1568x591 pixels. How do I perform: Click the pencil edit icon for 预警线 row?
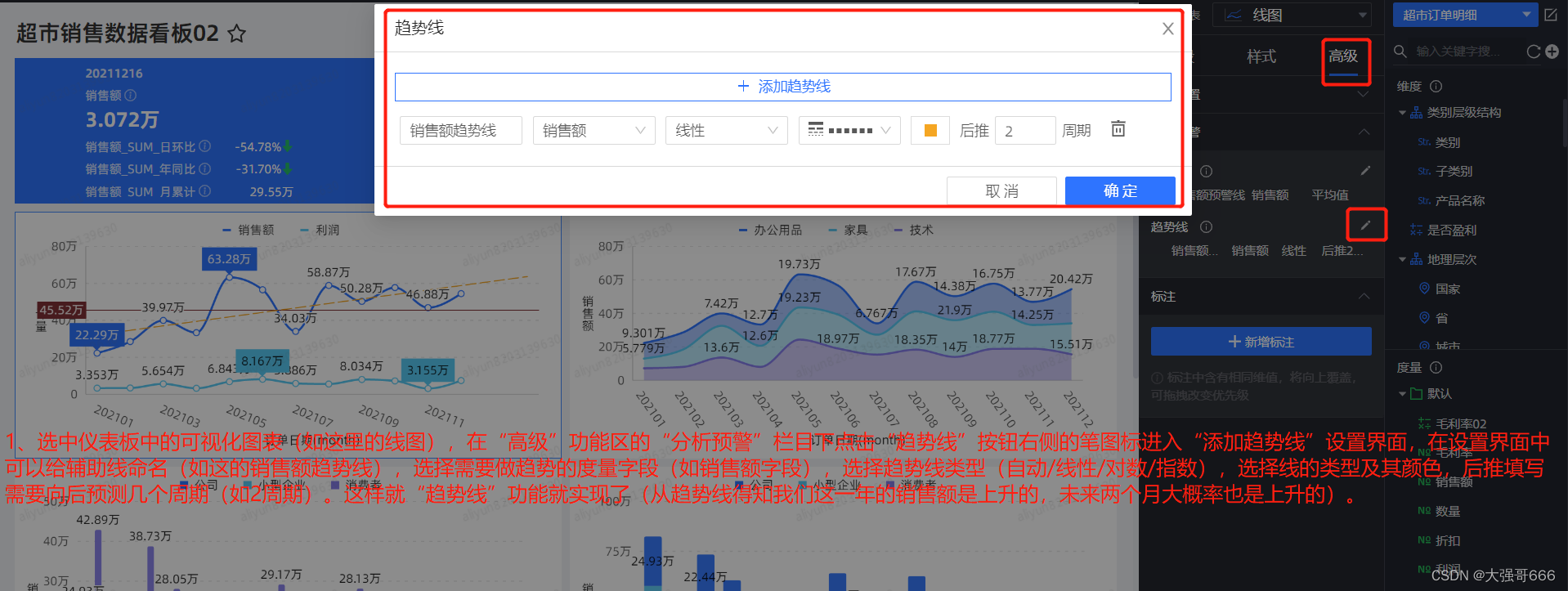tap(1365, 170)
